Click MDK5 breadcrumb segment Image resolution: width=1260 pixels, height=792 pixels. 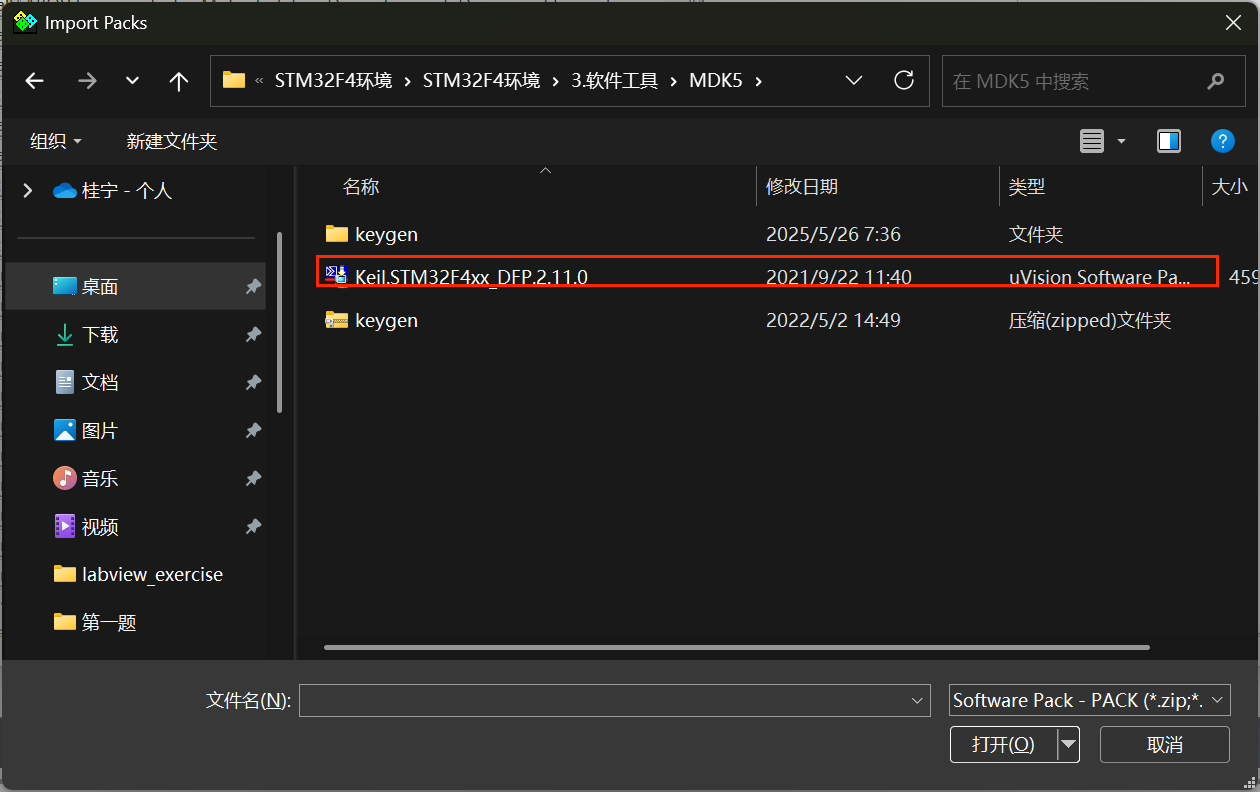pos(716,81)
